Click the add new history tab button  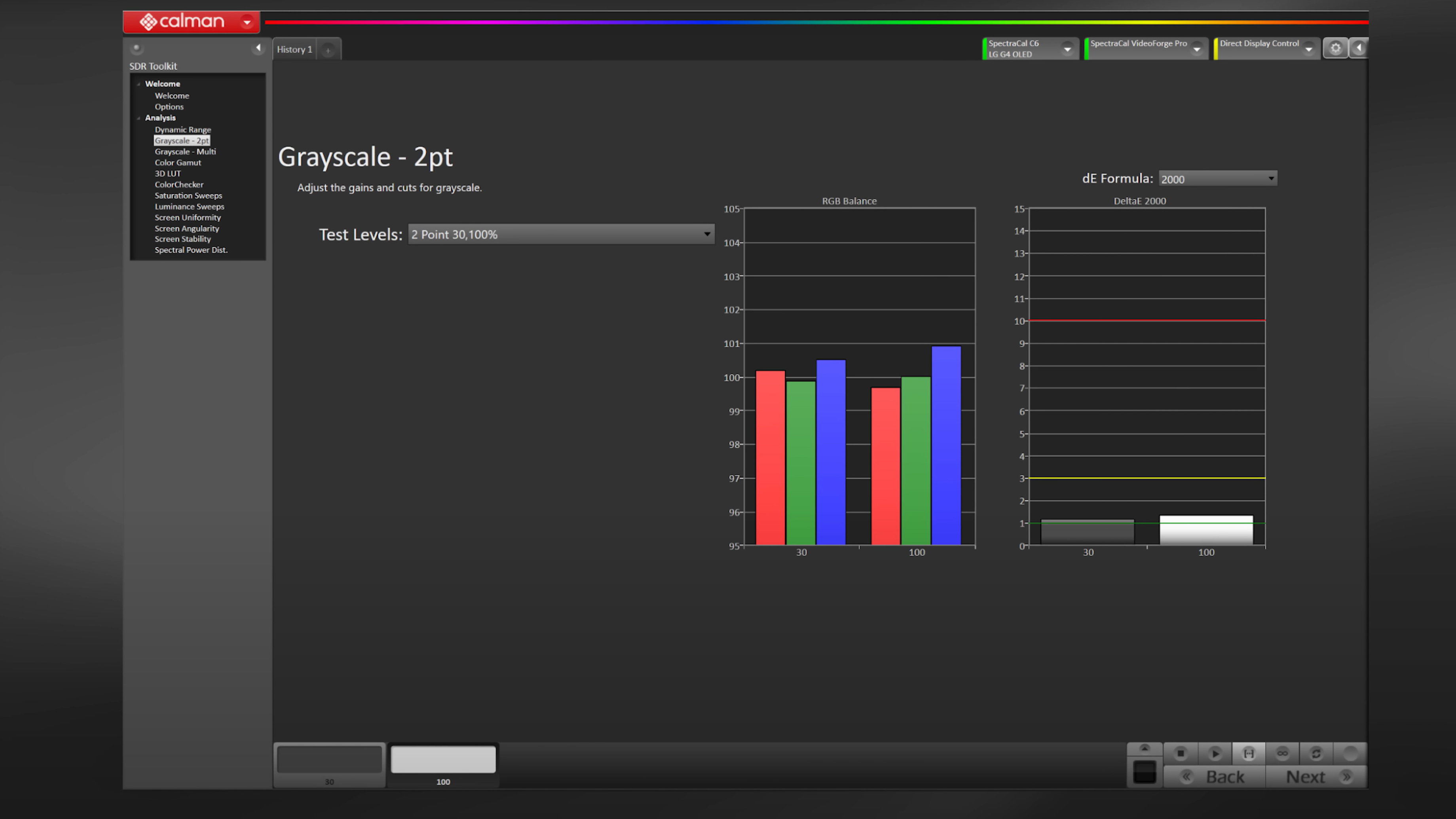328,49
